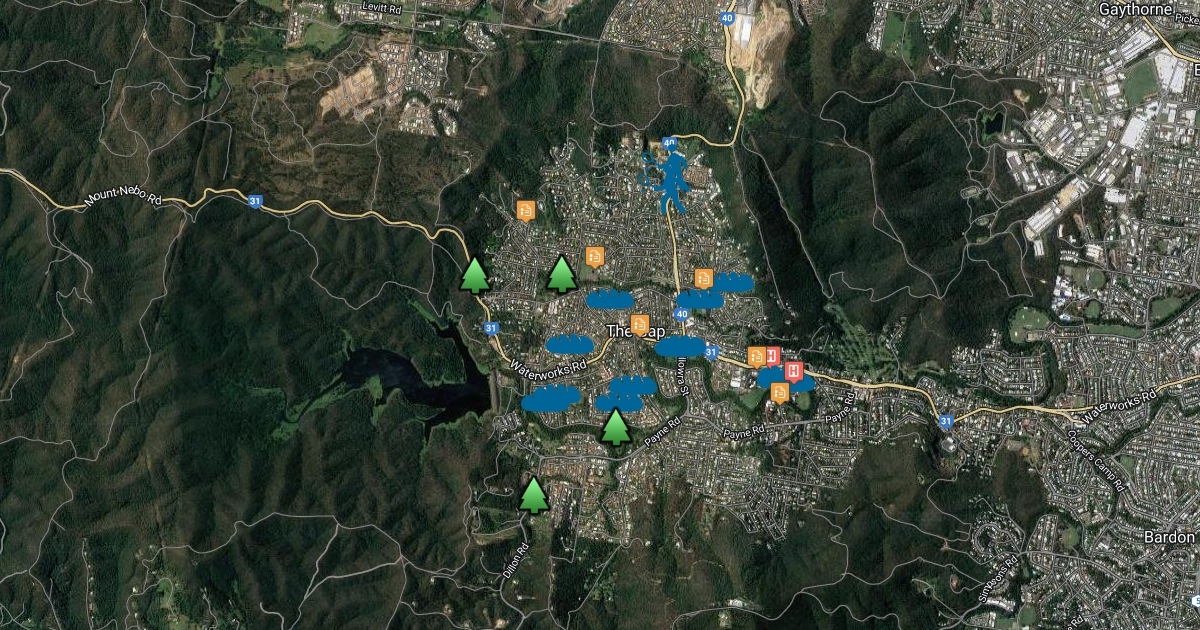Click the Bardon suburb label
The width and height of the screenshot is (1200, 630).
tap(1169, 537)
